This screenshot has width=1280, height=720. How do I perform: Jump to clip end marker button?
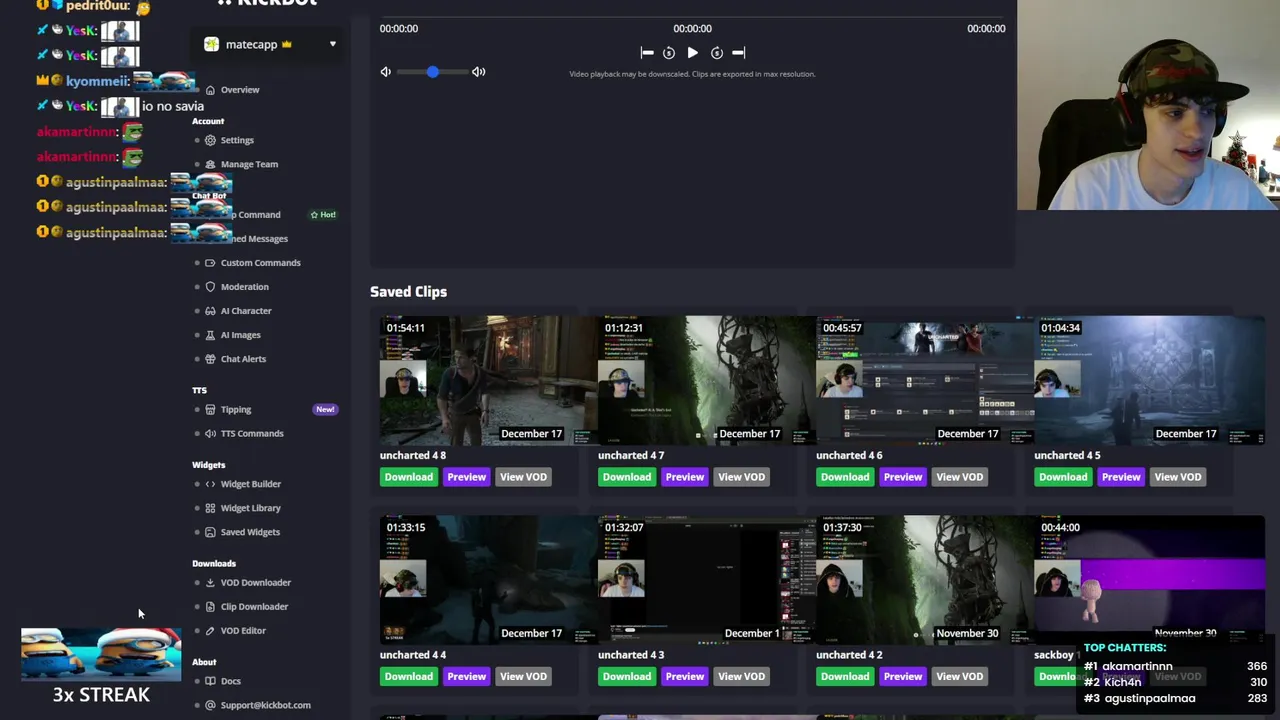coord(738,53)
